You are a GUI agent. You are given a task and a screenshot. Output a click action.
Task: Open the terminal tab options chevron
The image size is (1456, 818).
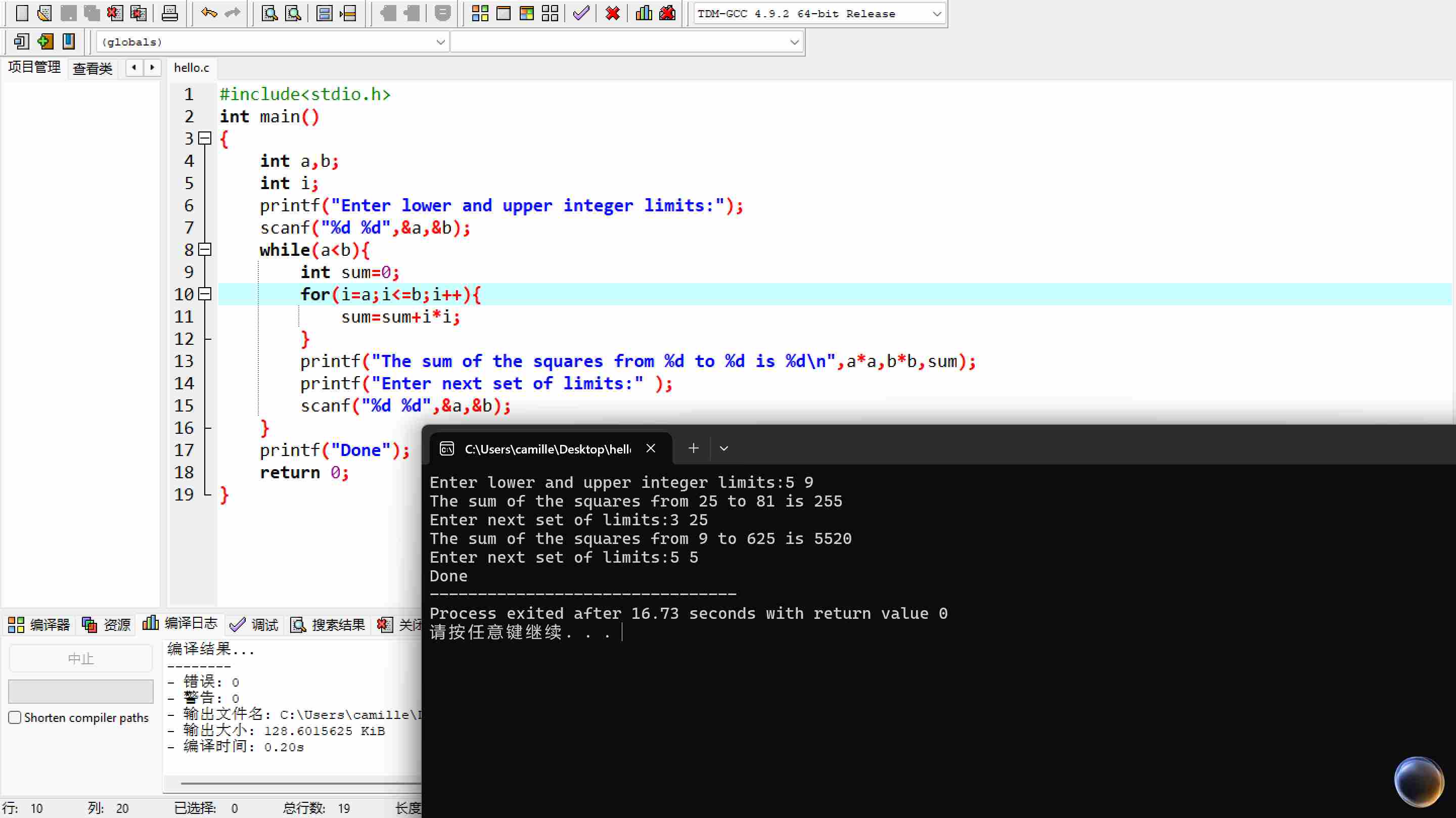pos(723,448)
